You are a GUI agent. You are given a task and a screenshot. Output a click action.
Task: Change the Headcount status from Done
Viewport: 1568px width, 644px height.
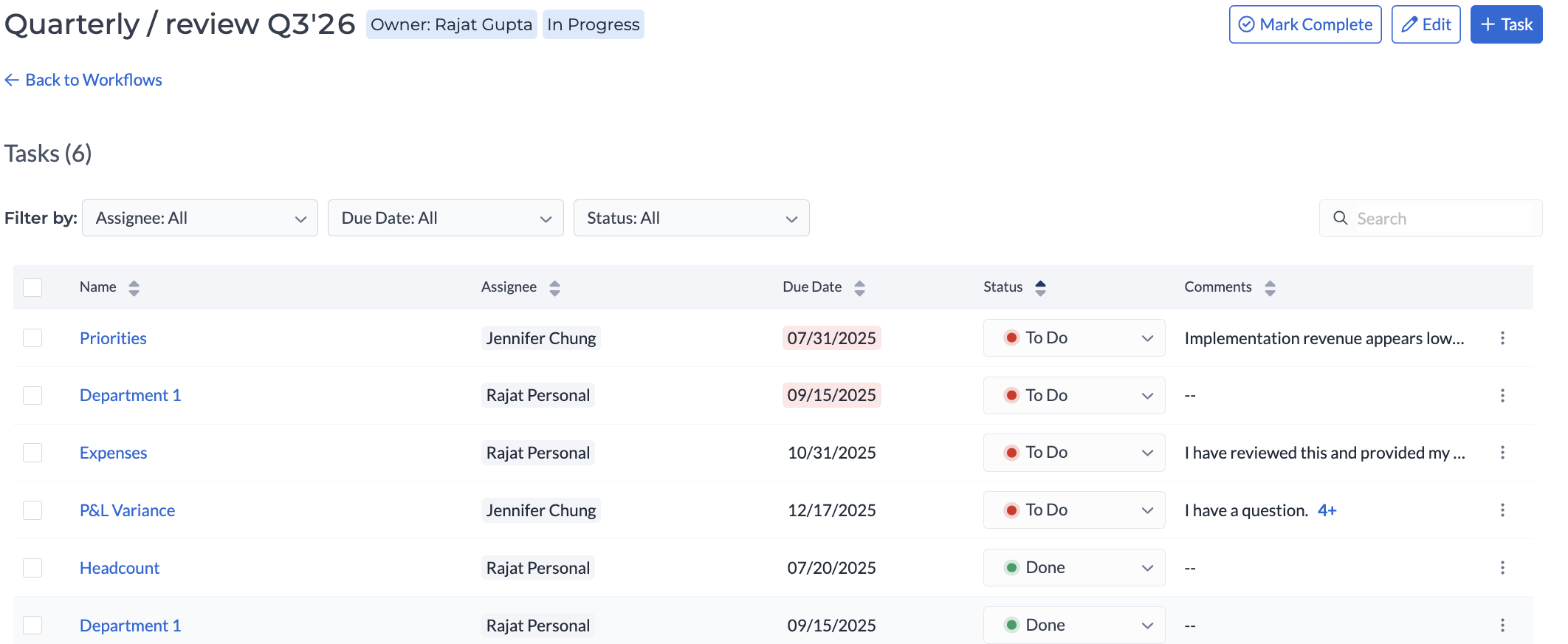click(1073, 568)
